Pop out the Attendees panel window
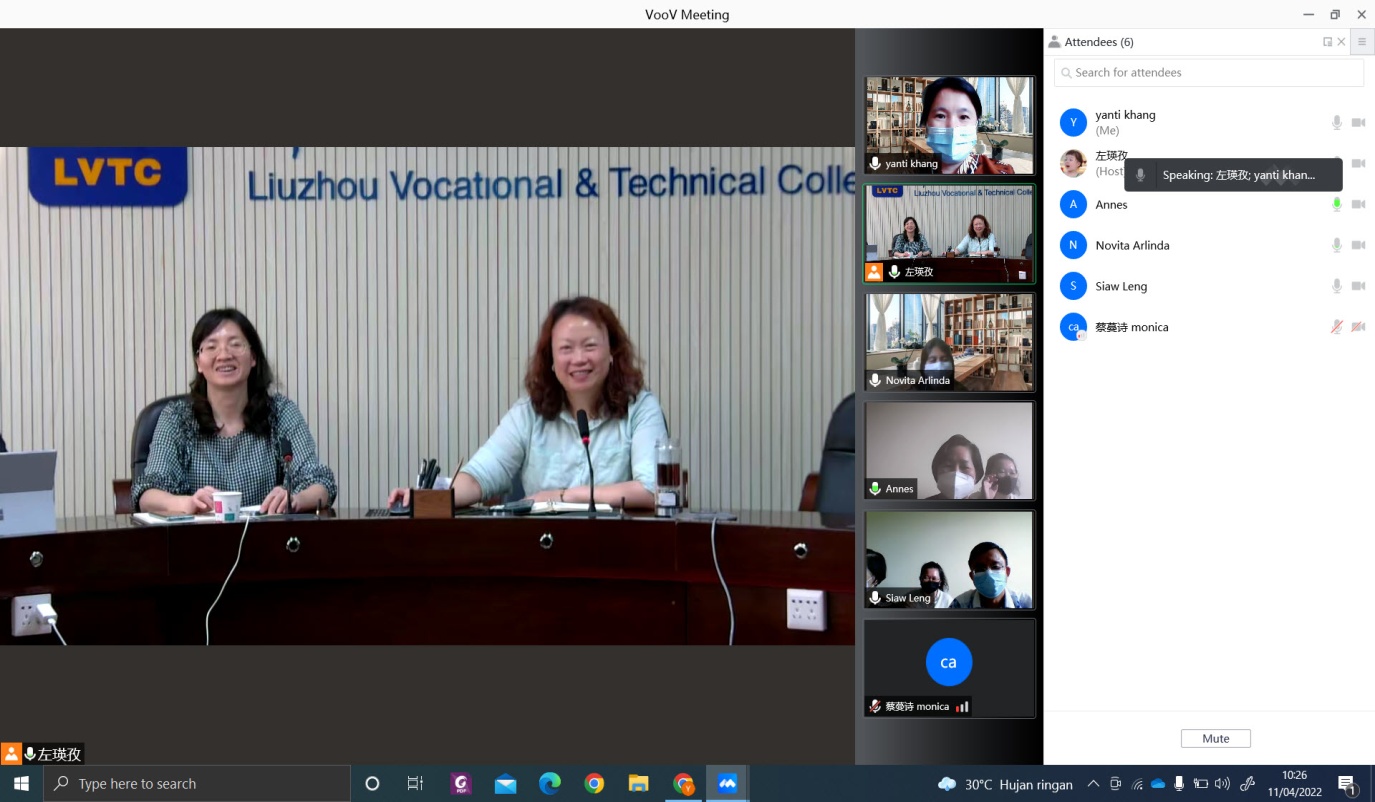1375x802 pixels. 1327,42
